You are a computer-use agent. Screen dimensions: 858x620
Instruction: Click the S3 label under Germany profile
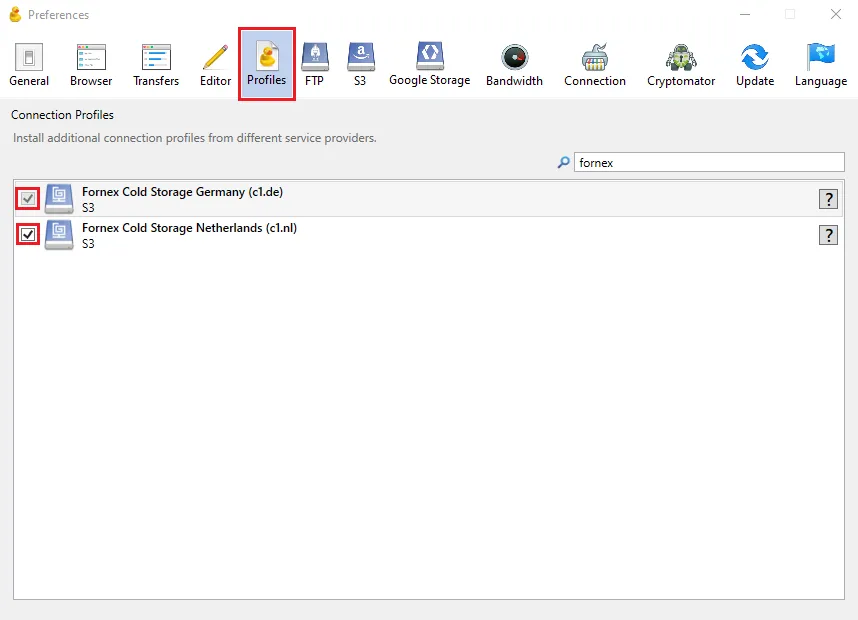point(88,208)
